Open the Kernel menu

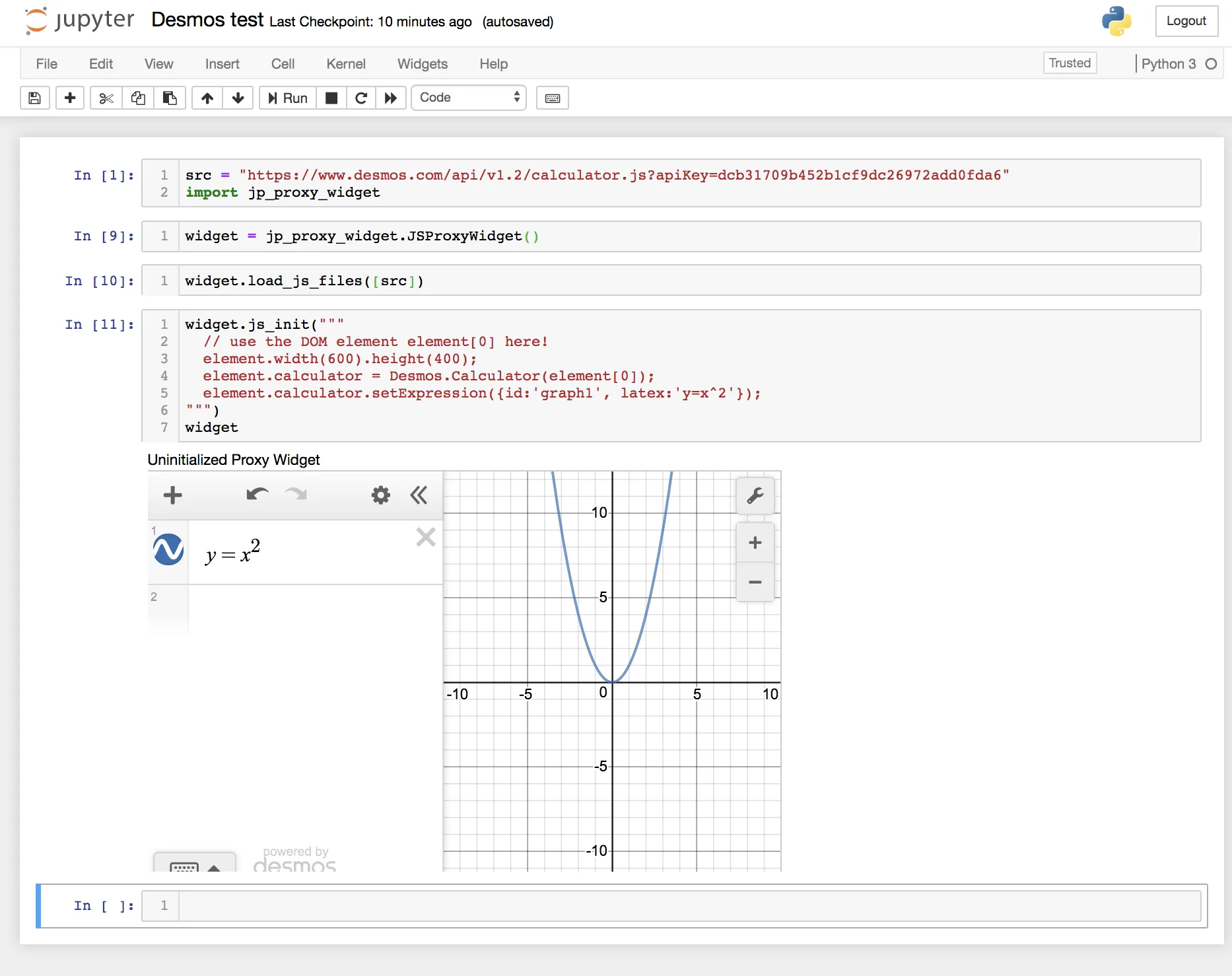(345, 64)
